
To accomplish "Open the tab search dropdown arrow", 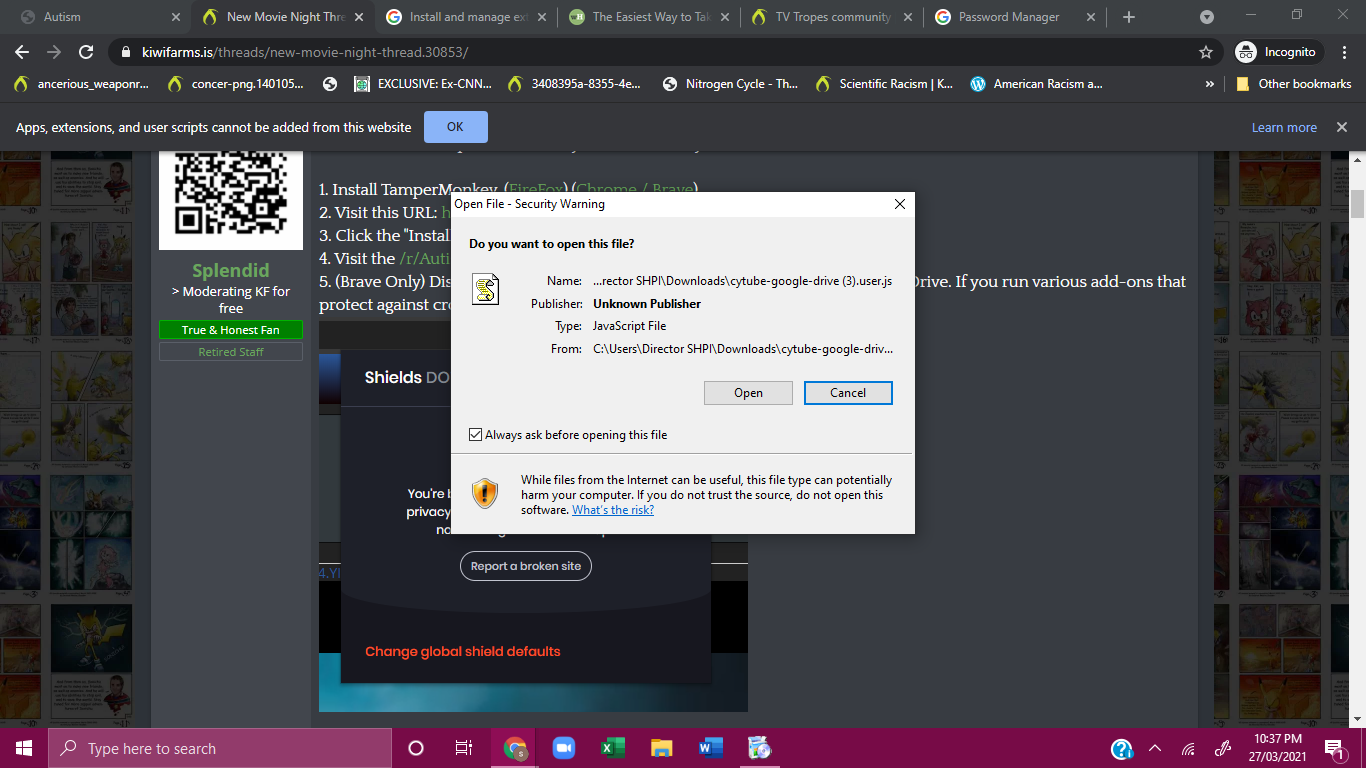I will [1207, 17].
